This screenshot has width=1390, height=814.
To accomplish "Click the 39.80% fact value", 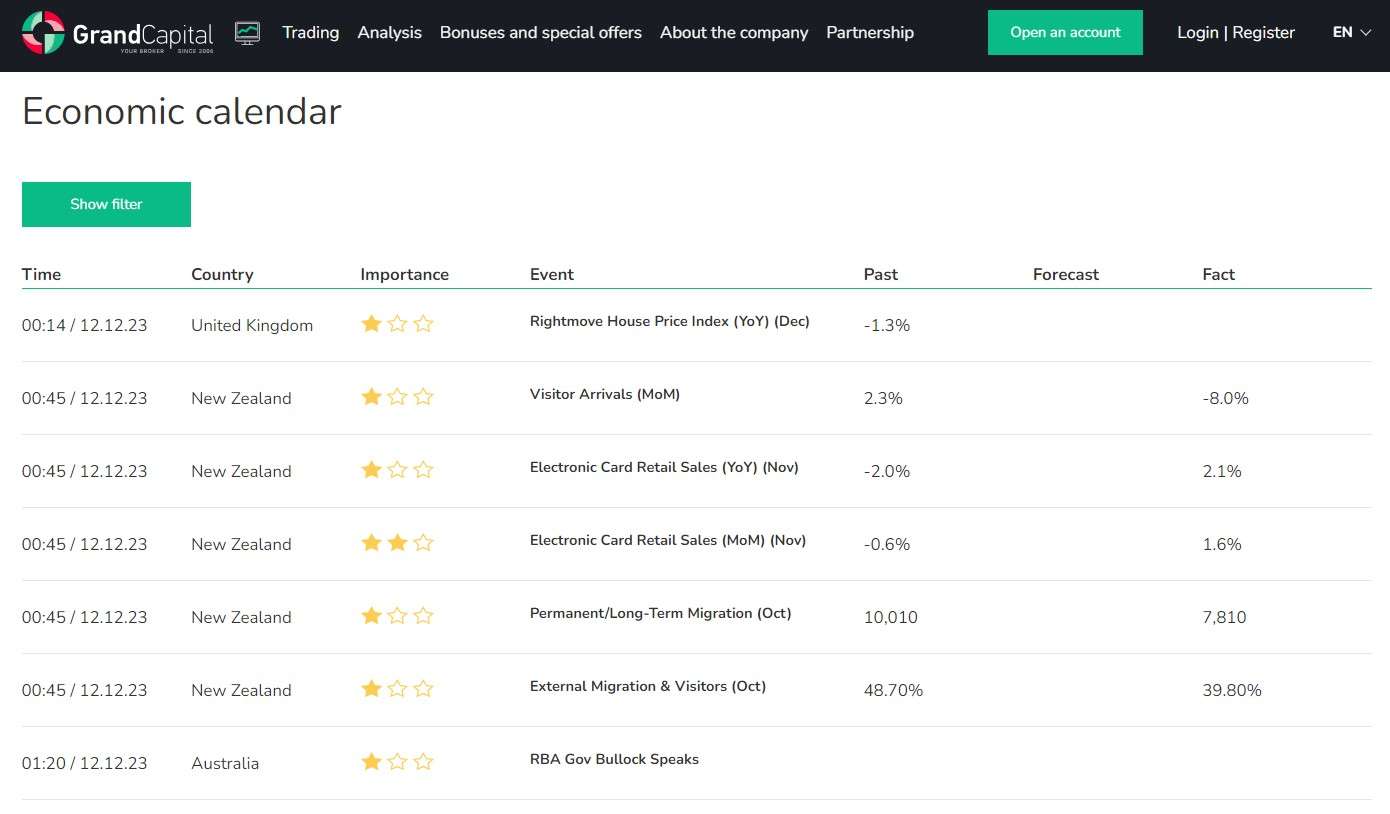I will [x=1232, y=690].
